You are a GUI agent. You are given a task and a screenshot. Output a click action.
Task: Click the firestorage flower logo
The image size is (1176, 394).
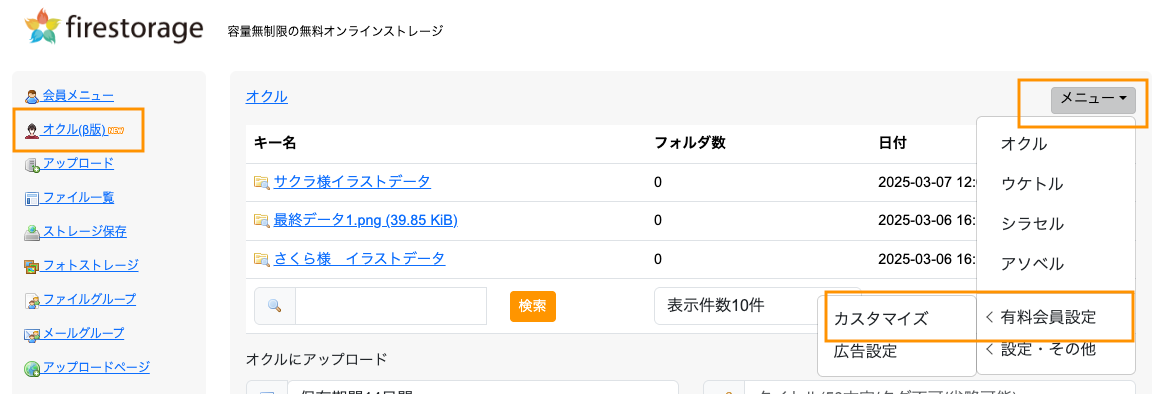[x=42, y=27]
